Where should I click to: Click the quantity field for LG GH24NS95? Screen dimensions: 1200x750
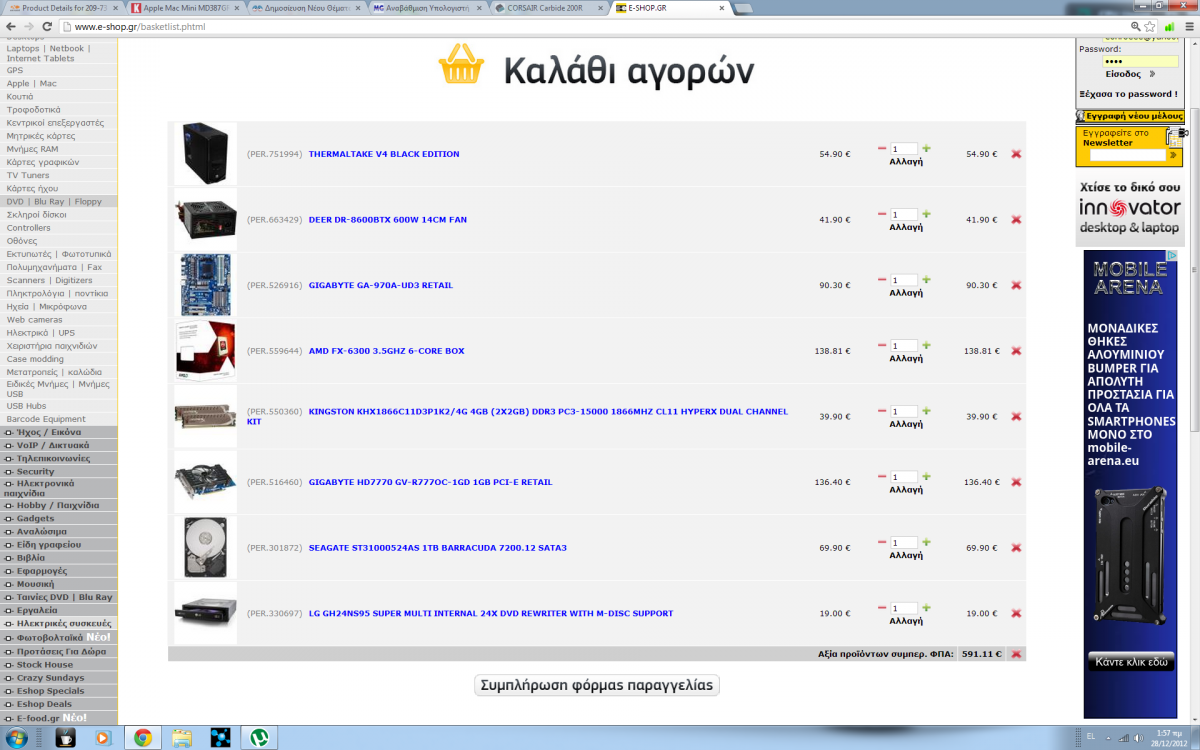pos(904,608)
